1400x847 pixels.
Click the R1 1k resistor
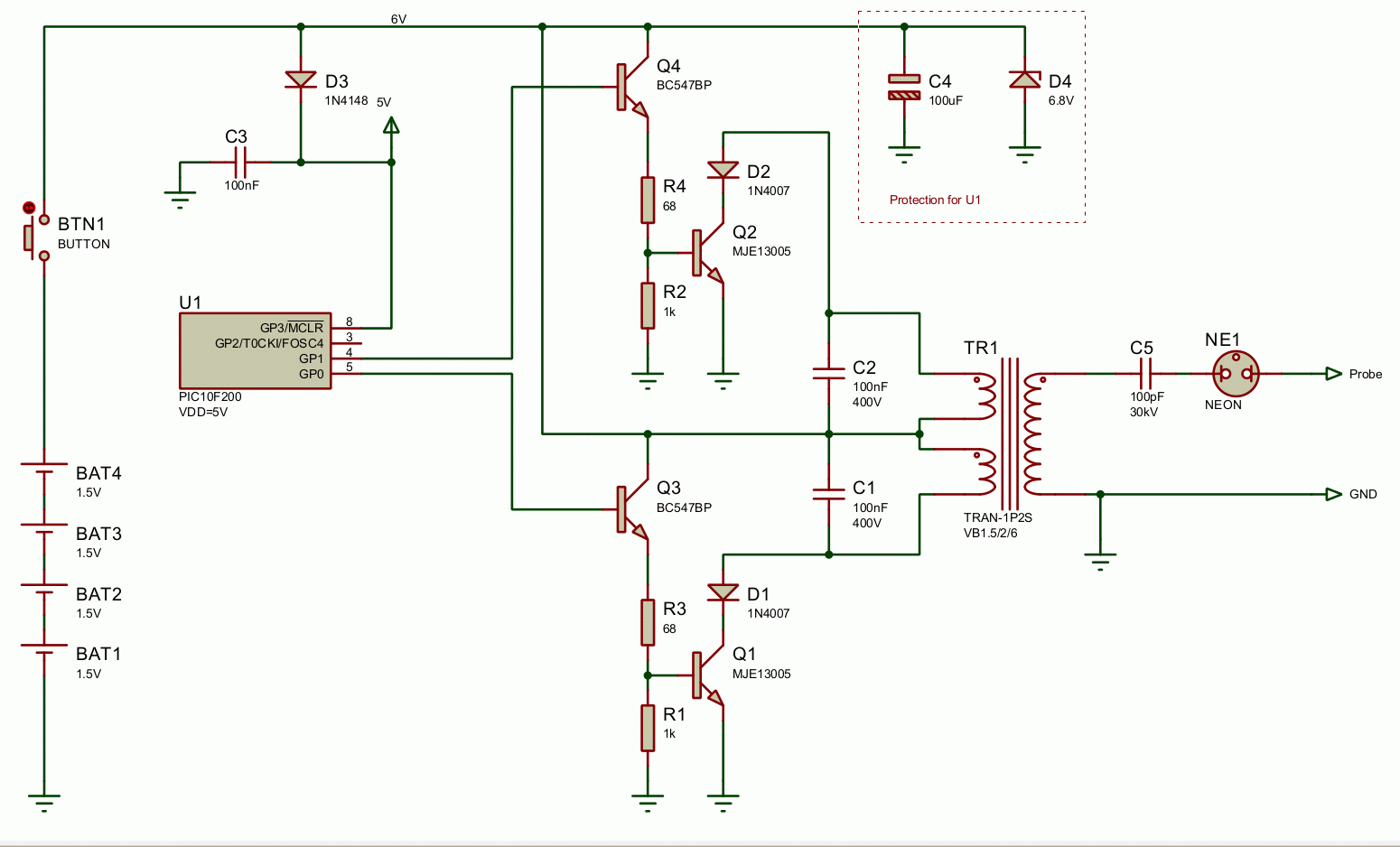coord(648,728)
